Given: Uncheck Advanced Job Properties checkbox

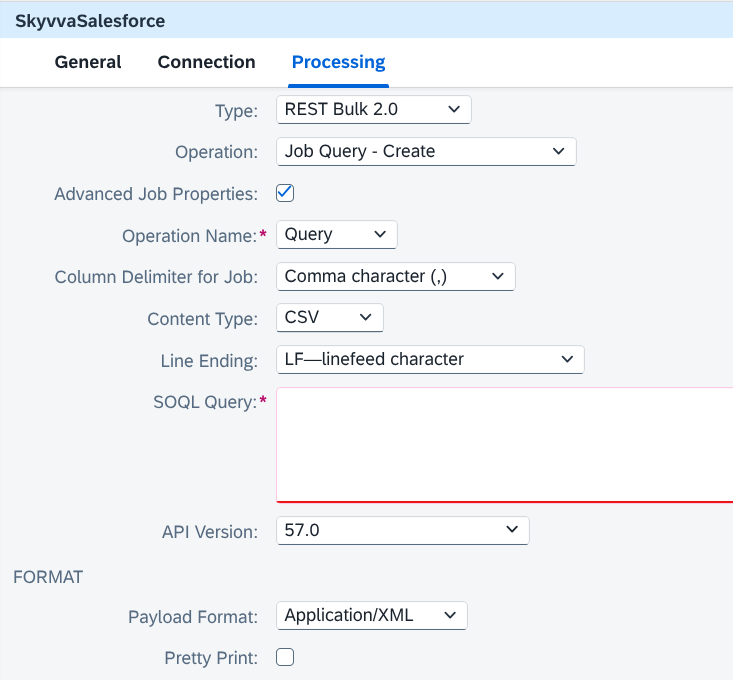Looking at the screenshot, I should 285,193.
